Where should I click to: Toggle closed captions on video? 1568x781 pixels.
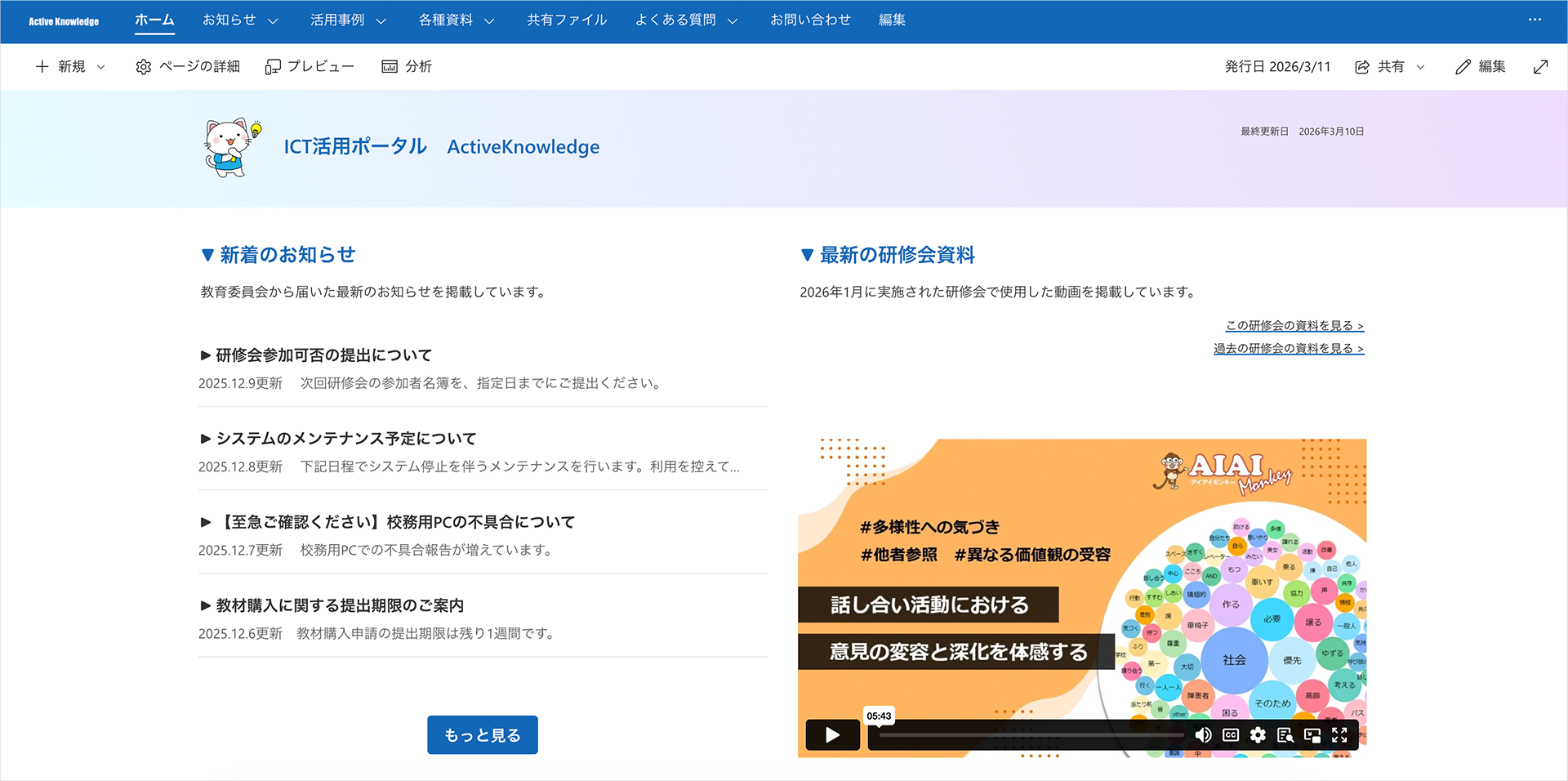[x=1230, y=735]
